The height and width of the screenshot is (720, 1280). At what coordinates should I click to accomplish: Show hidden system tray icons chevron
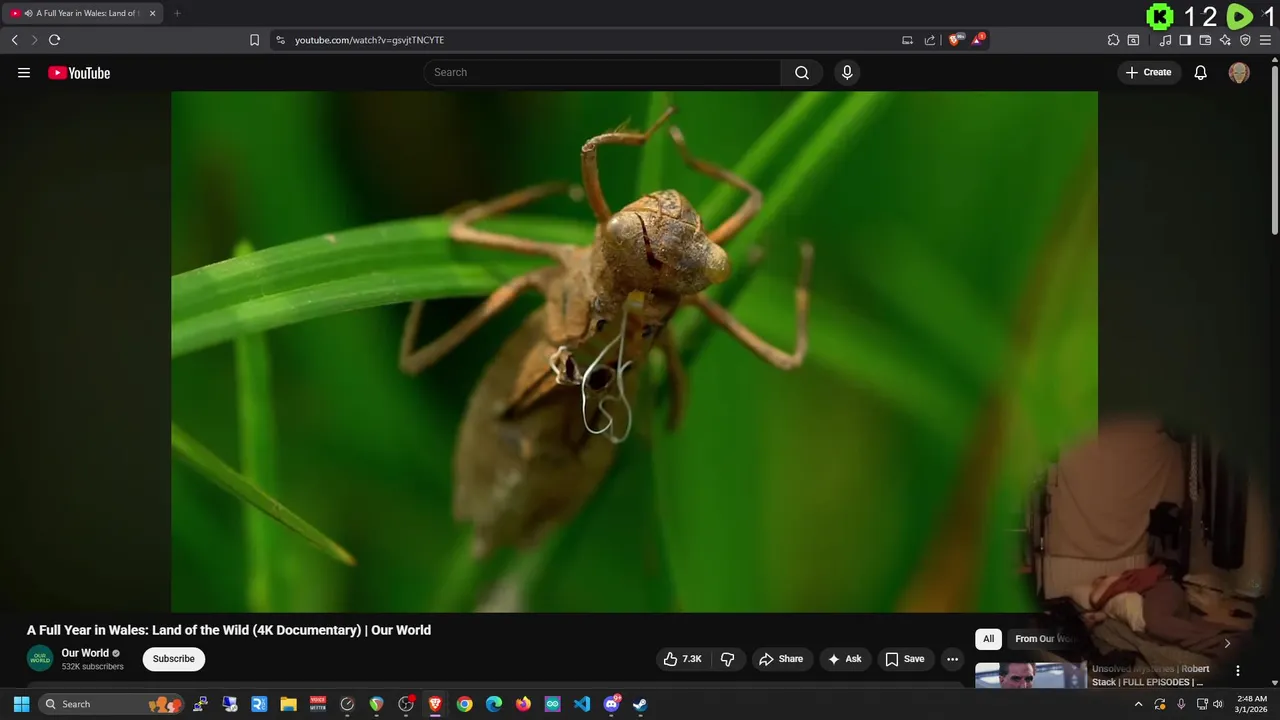coord(1138,704)
